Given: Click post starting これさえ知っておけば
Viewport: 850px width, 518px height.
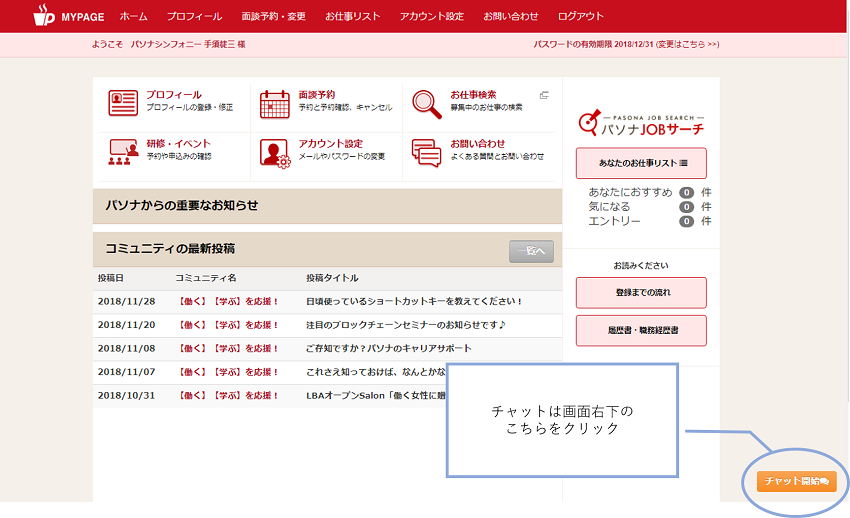Looking at the screenshot, I should tap(376, 372).
